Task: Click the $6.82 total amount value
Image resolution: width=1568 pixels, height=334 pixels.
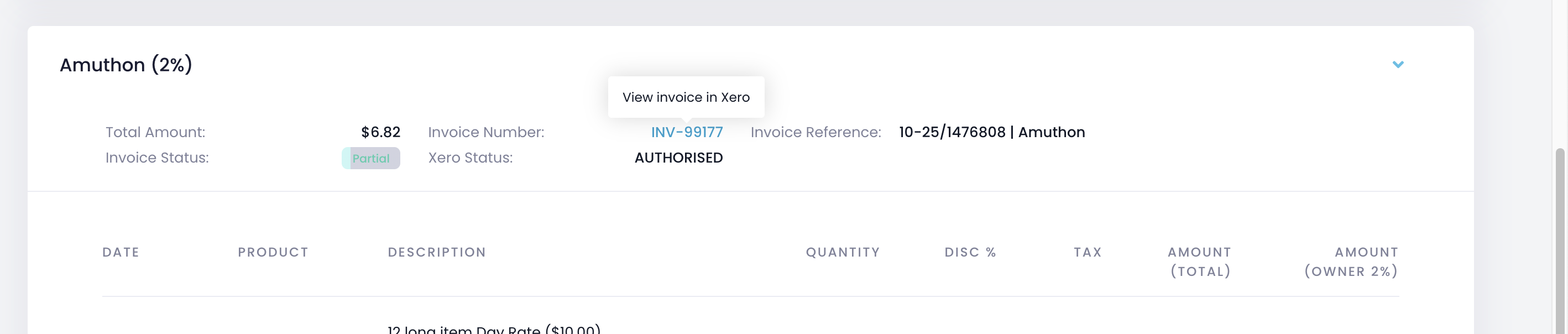Action: (x=380, y=132)
